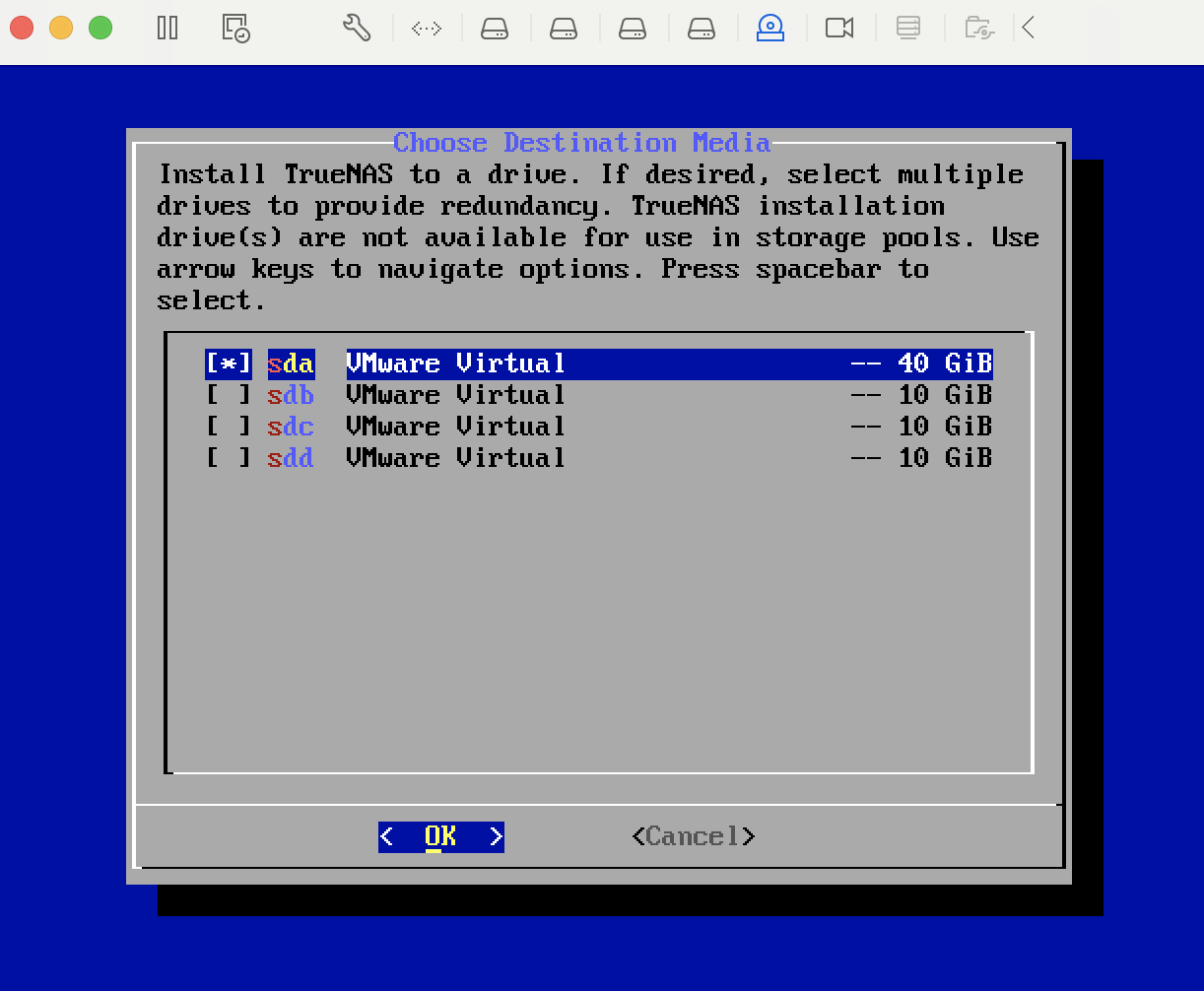Check the sdc drive checkbox
This screenshot has height=991, width=1204.
[229, 427]
